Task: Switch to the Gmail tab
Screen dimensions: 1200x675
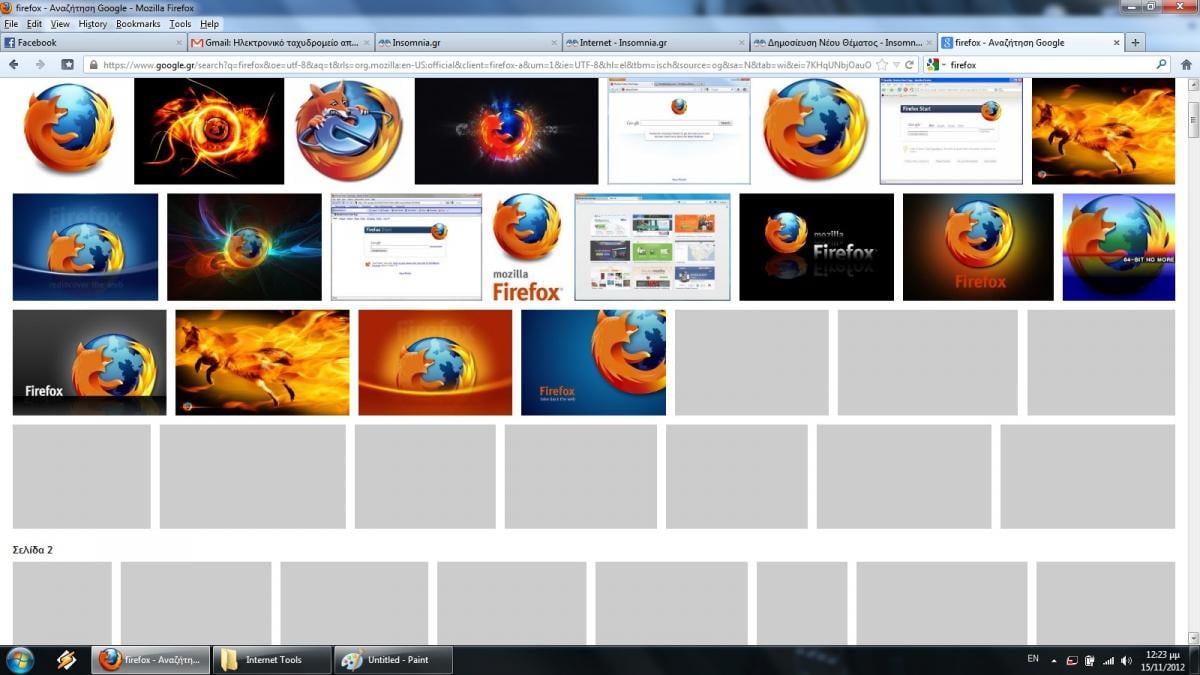Action: pos(281,43)
